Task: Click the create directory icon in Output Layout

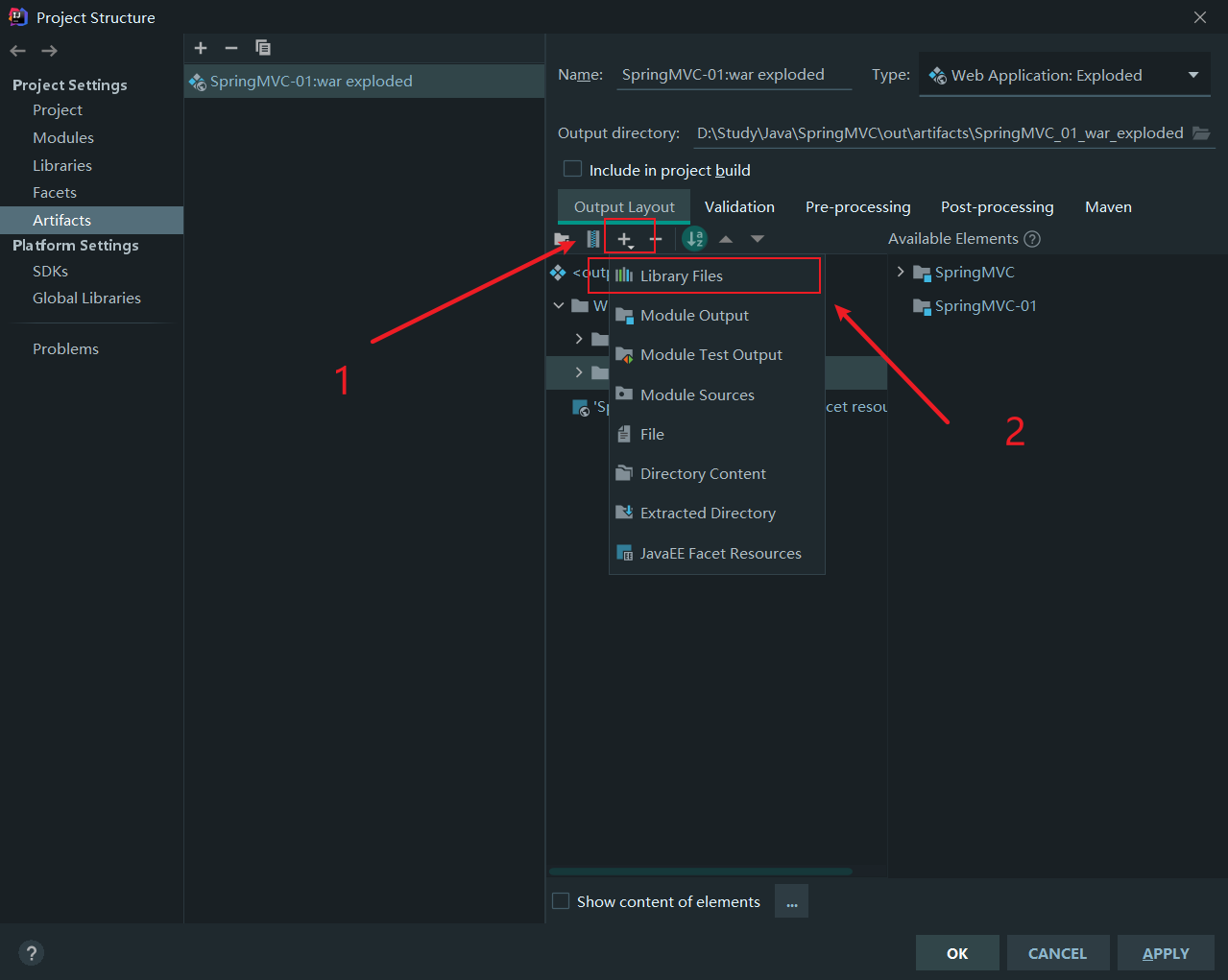Action: coord(563,239)
